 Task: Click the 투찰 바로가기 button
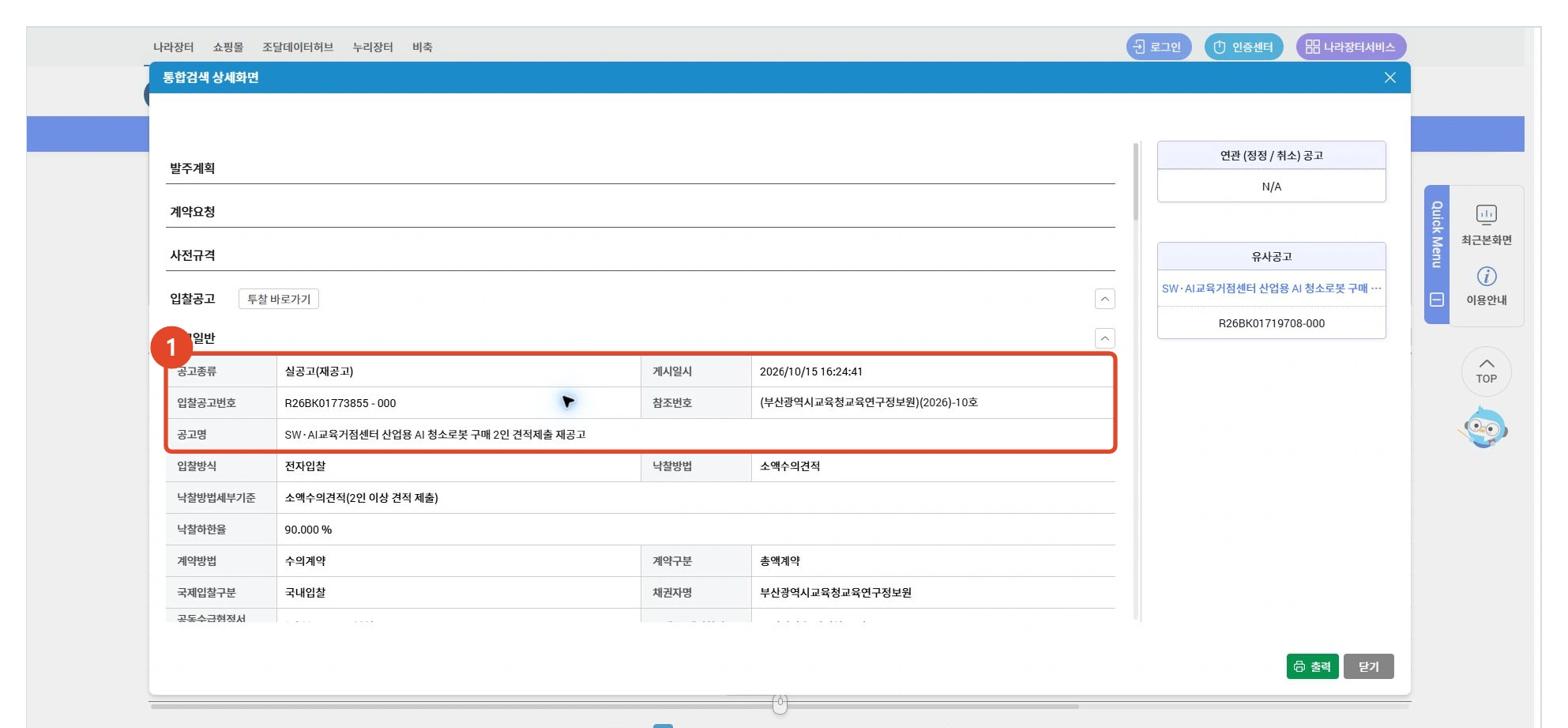pos(279,299)
